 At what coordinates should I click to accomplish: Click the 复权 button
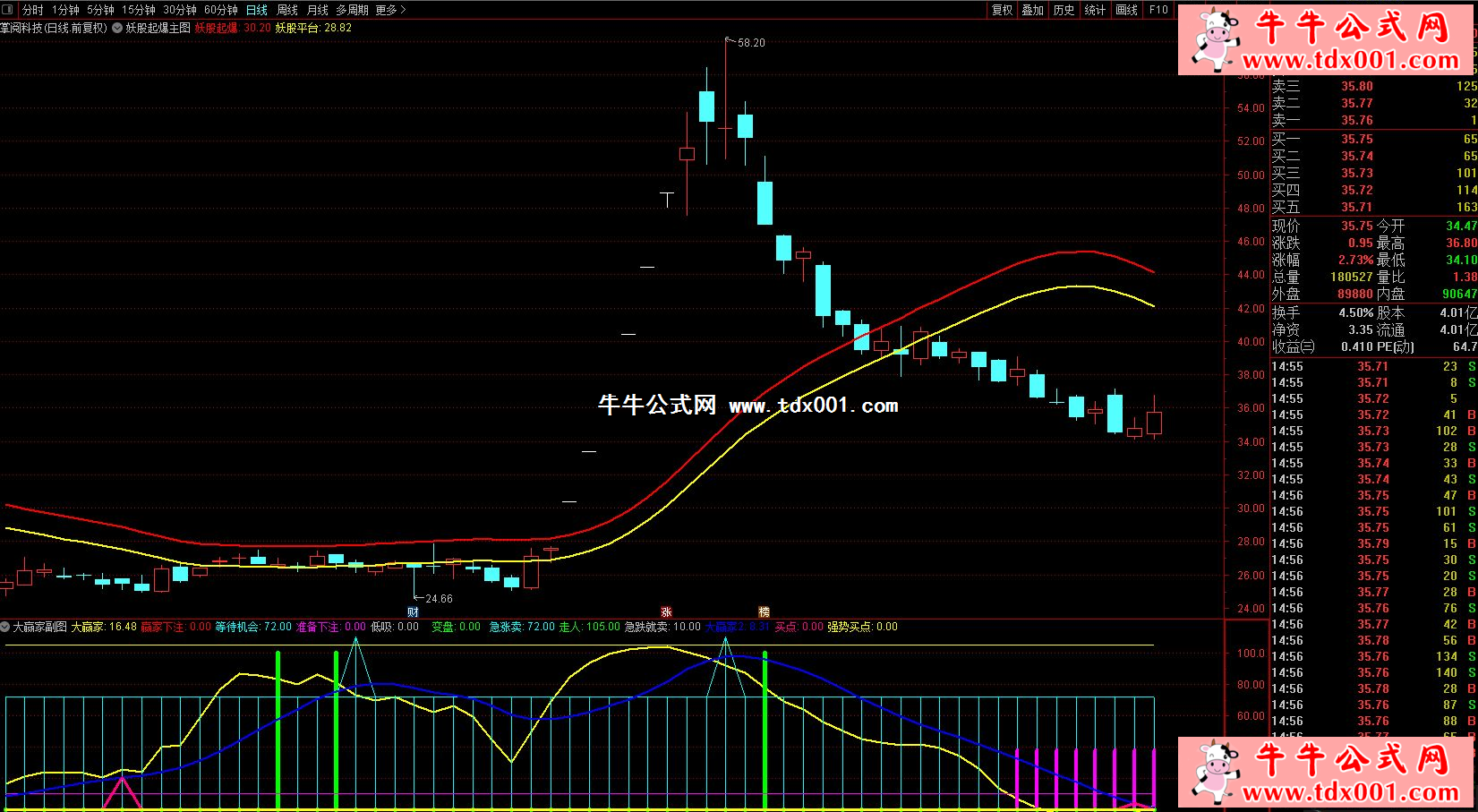[x=1003, y=10]
